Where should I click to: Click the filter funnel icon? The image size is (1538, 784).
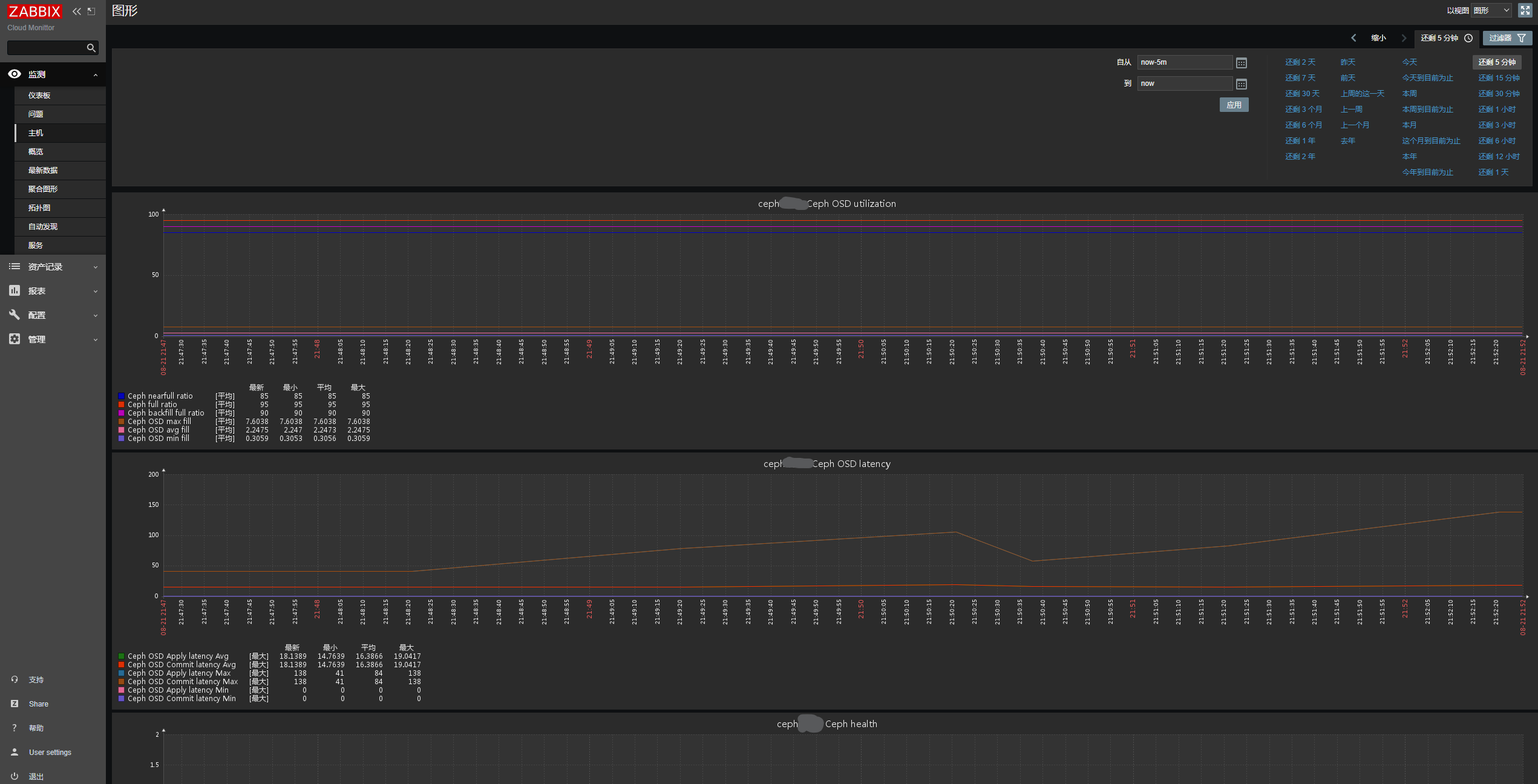[x=1522, y=38]
